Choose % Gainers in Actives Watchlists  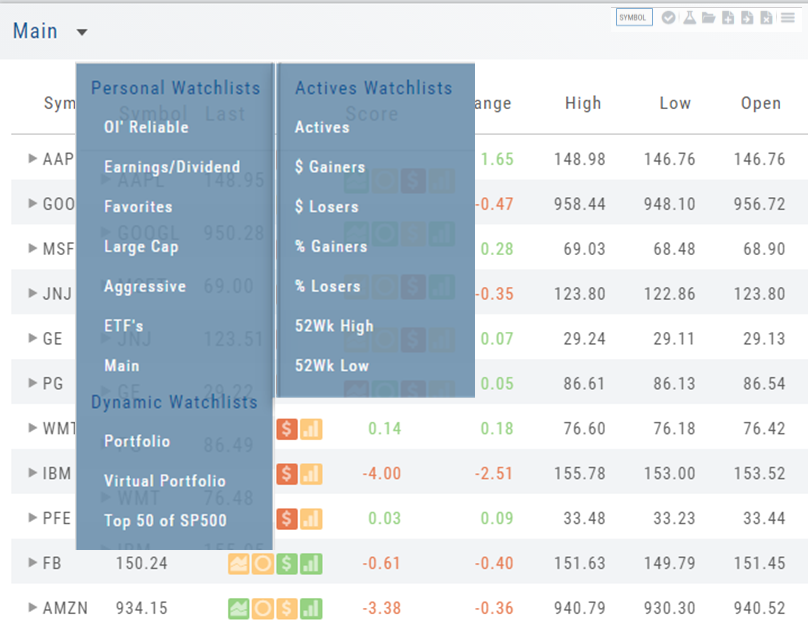(330, 247)
